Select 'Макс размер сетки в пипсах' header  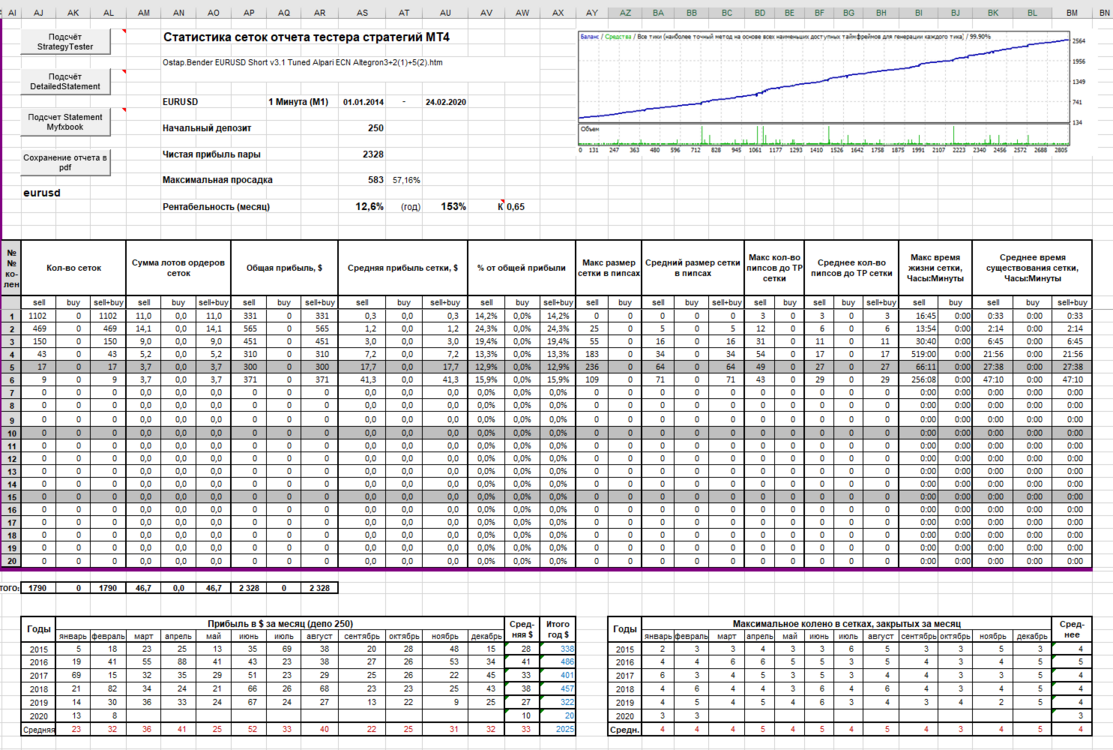pyautogui.click(x=608, y=268)
